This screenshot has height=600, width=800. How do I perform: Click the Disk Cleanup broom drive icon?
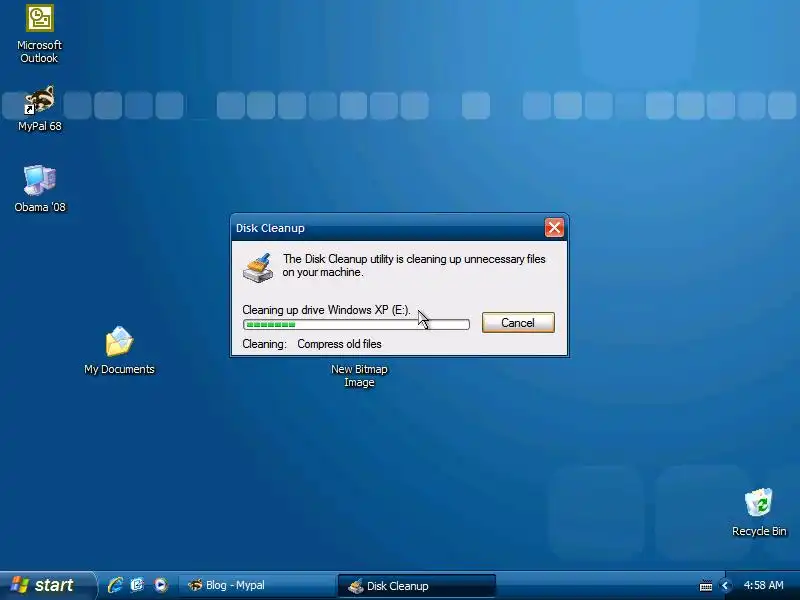tap(258, 267)
